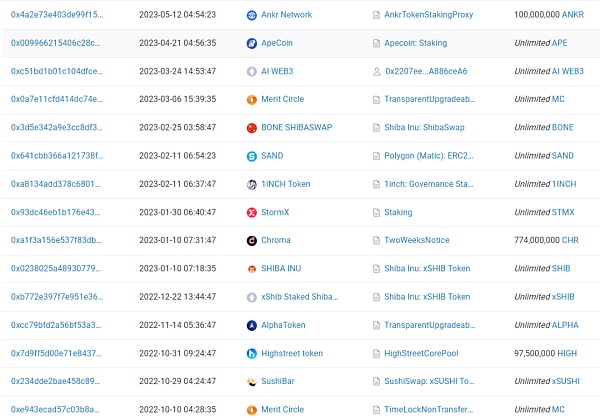This screenshot has height=418, width=600.
Task: Open the AI WEB3 token link
Action: coord(285,72)
